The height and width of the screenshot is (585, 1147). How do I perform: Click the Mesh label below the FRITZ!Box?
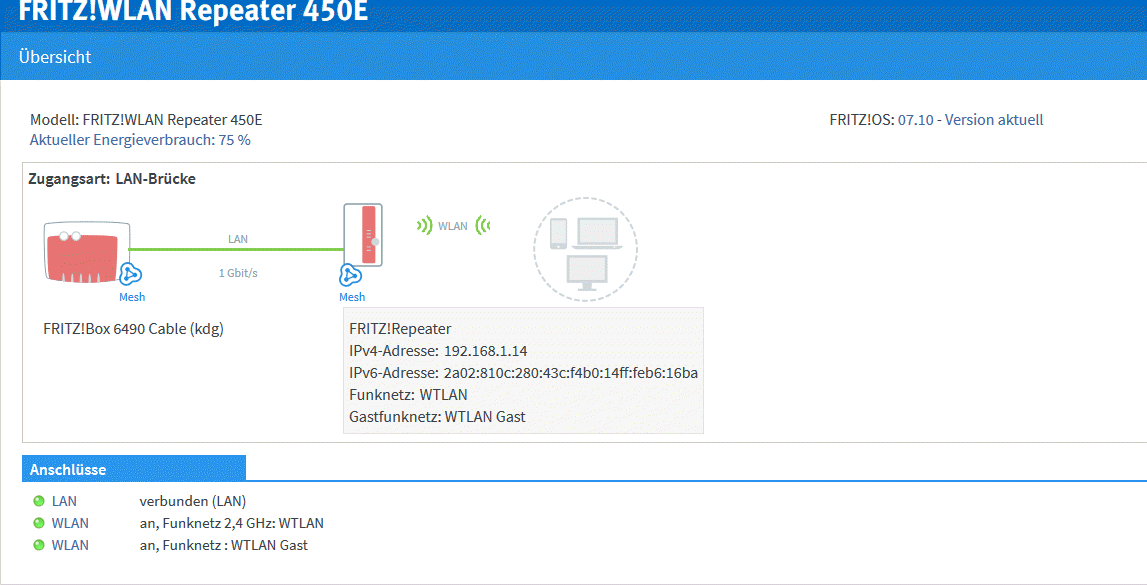pyautogui.click(x=132, y=297)
